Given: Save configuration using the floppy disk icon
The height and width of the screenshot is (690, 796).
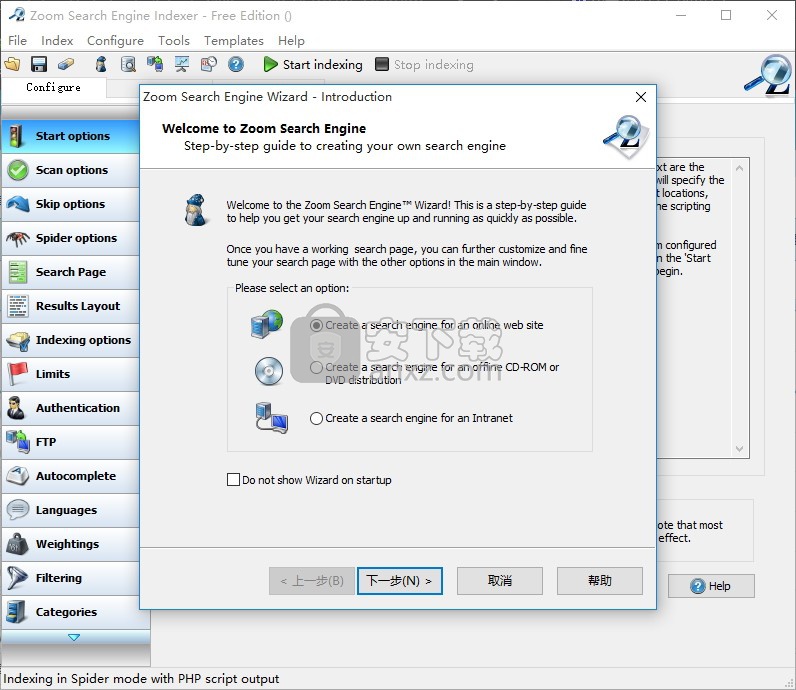Looking at the screenshot, I should [x=39, y=64].
